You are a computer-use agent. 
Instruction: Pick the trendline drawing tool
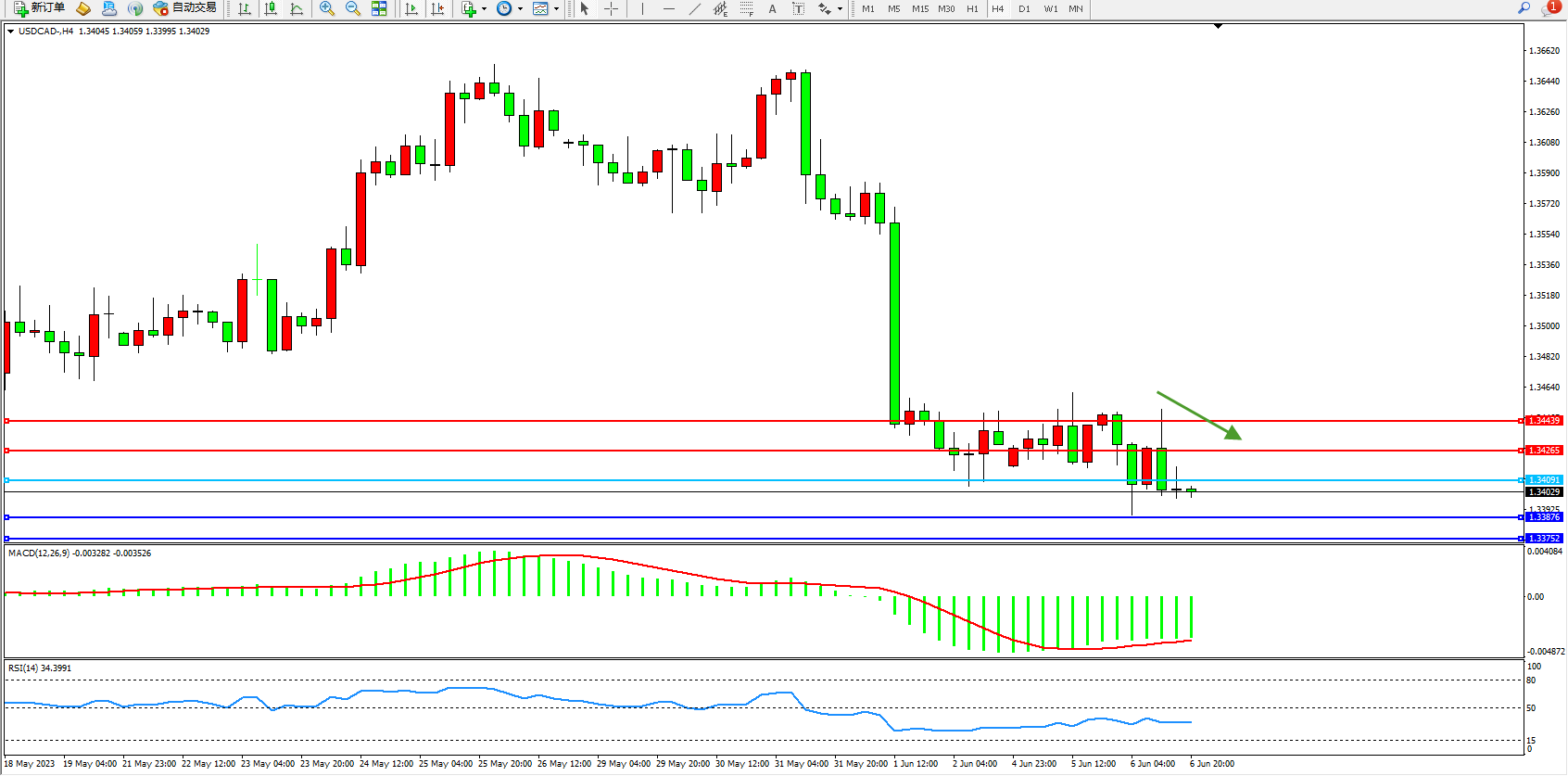695,8
